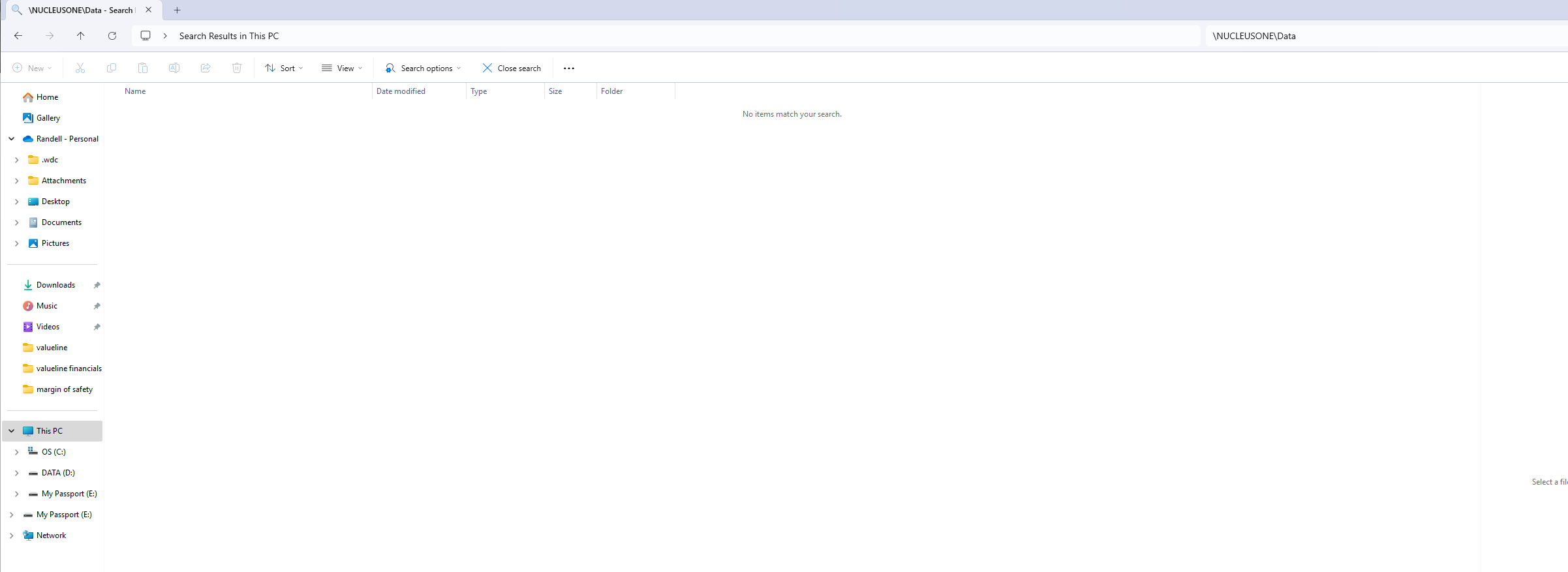Collapse the Randell - Personal tree node
The image size is (1568, 572).
(x=12, y=139)
